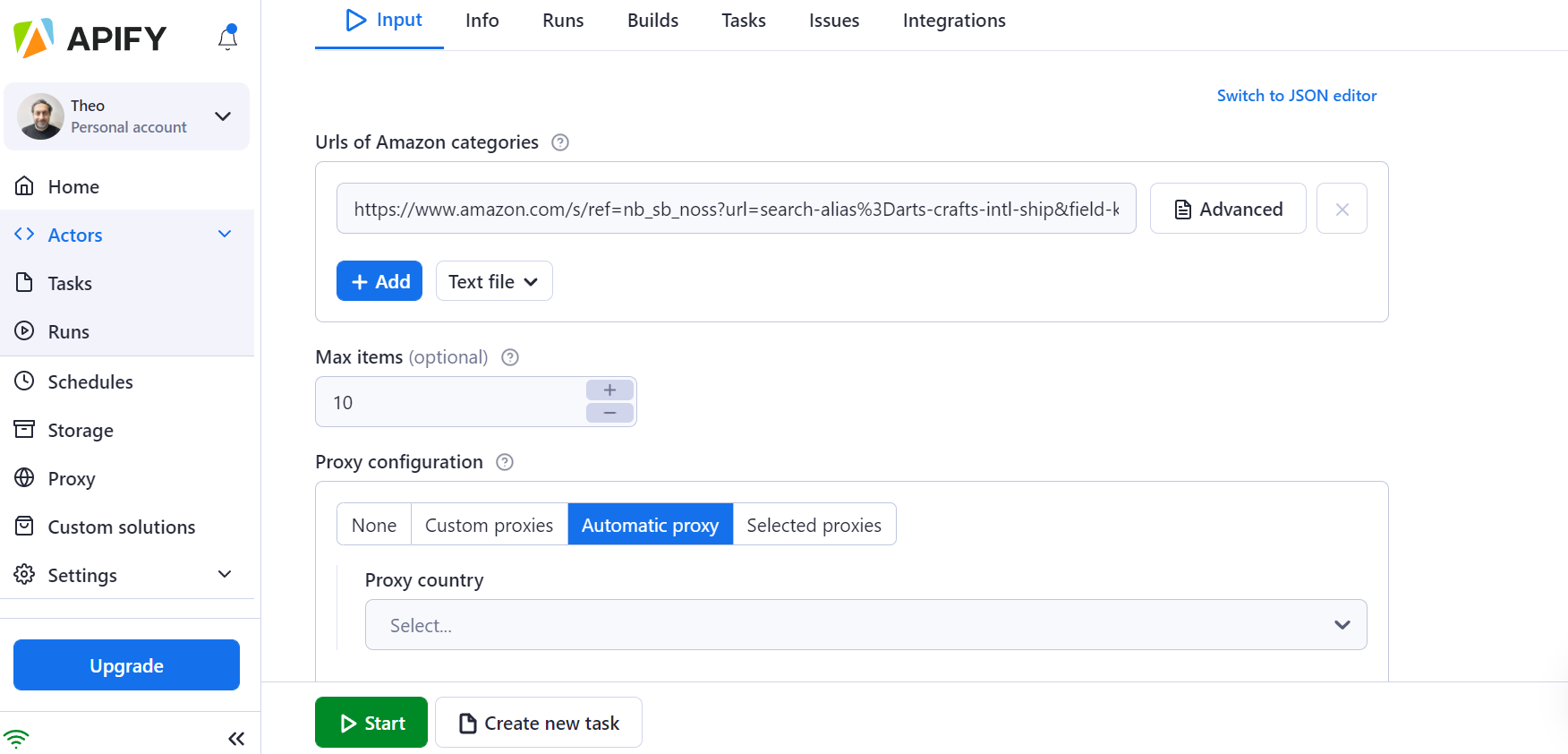Click the Settings gear icon

(x=25, y=575)
